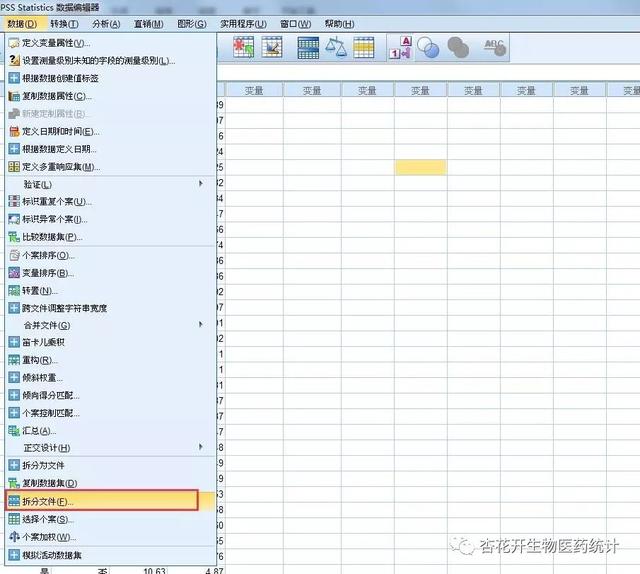Click the Select Cases toolbar icon
This screenshot has width=640, height=574.
tap(364, 47)
